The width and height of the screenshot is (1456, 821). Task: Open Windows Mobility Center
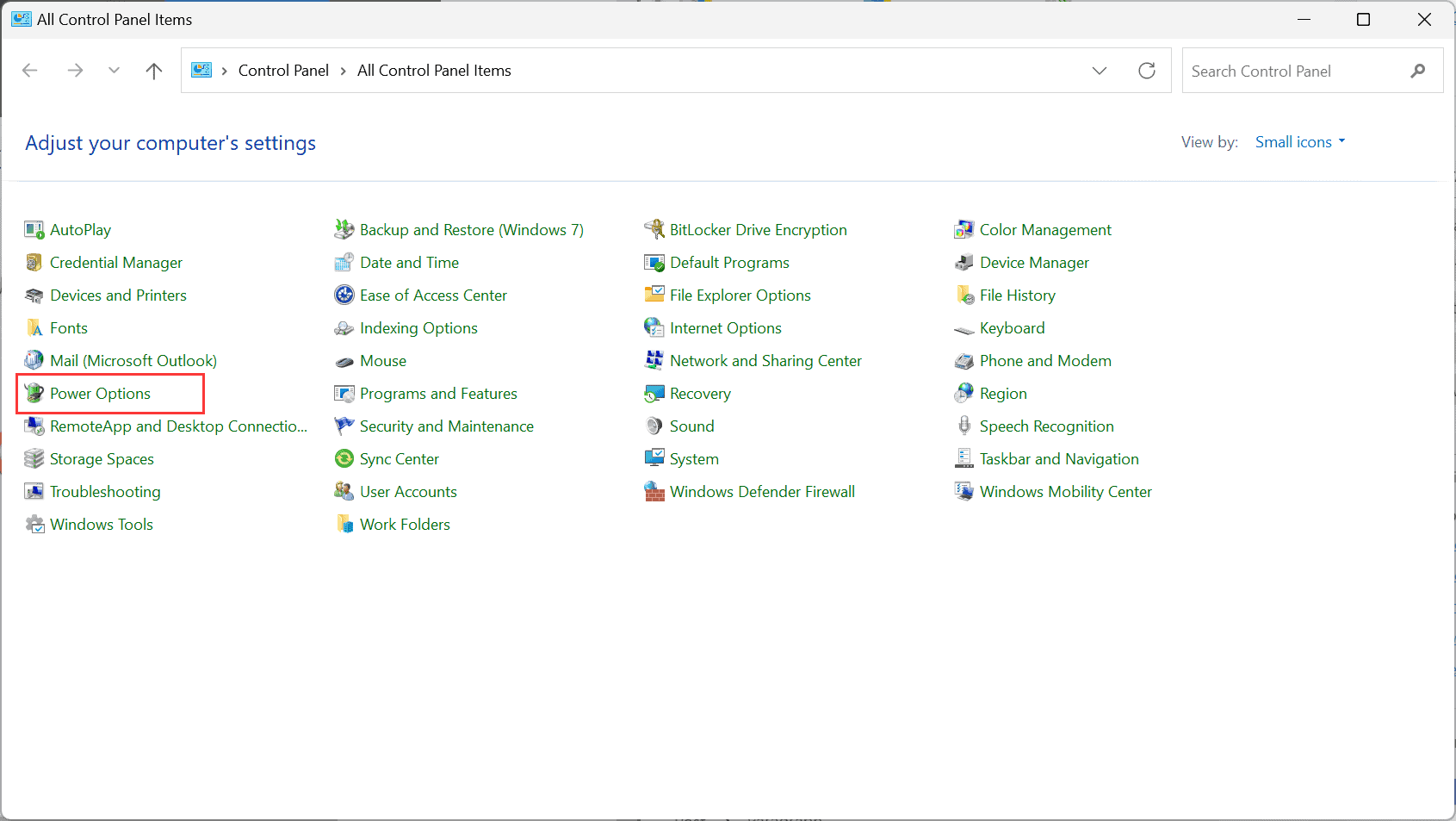pyautogui.click(x=1065, y=491)
